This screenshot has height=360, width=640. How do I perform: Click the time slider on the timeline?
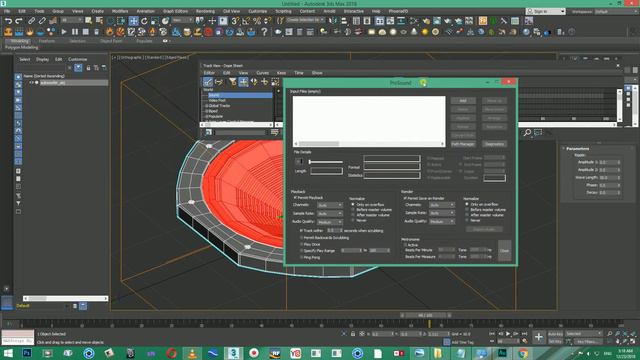coord(426,315)
